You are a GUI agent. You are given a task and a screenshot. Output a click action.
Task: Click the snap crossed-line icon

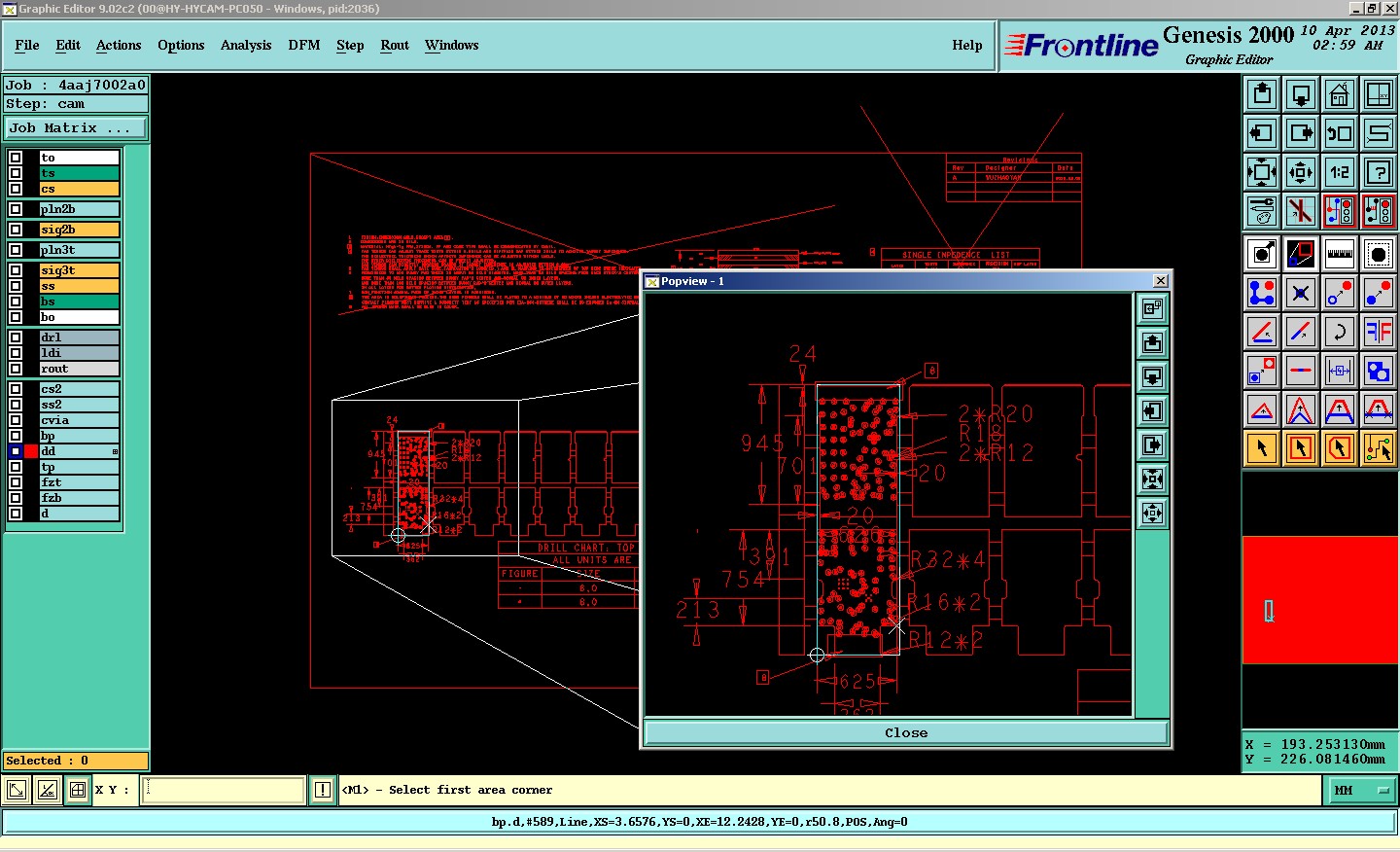coord(1301,211)
